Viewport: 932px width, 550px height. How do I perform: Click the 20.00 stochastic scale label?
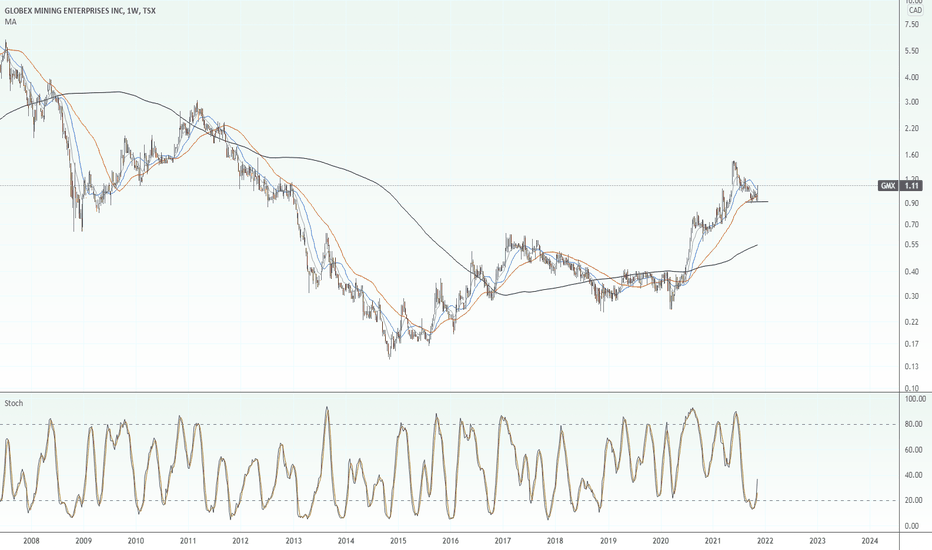(913, 501)
